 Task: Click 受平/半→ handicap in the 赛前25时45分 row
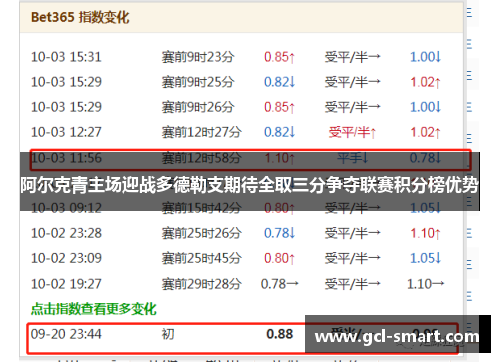352,258
